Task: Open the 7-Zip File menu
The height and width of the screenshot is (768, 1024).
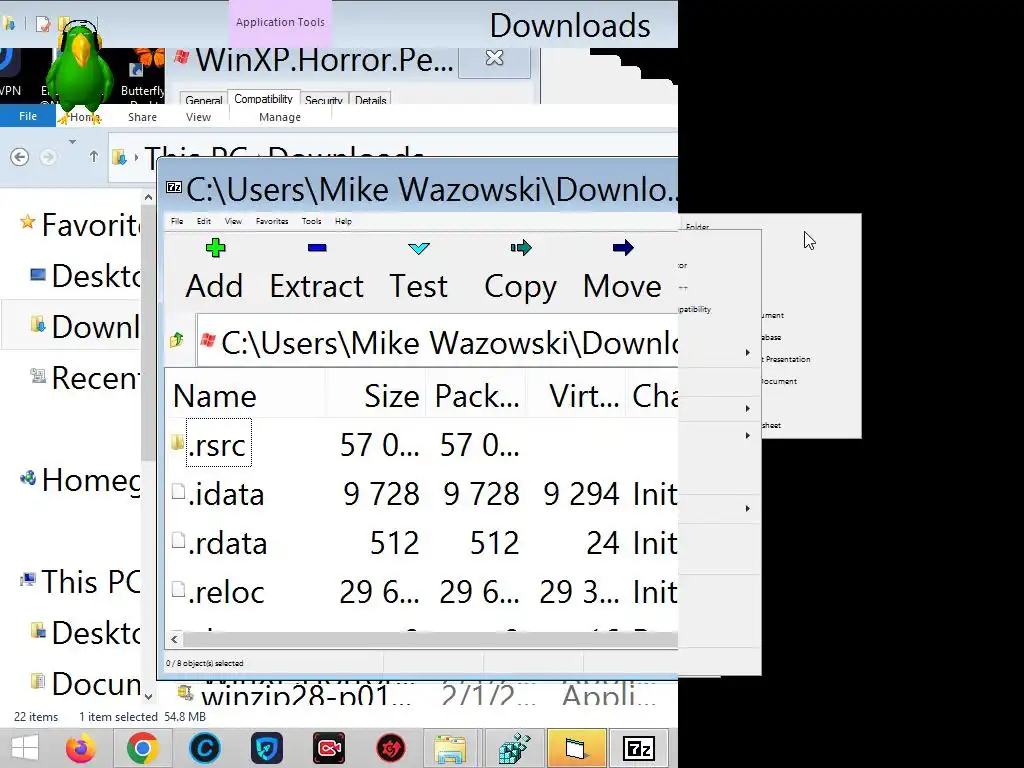Action: [x=177, y=221]
